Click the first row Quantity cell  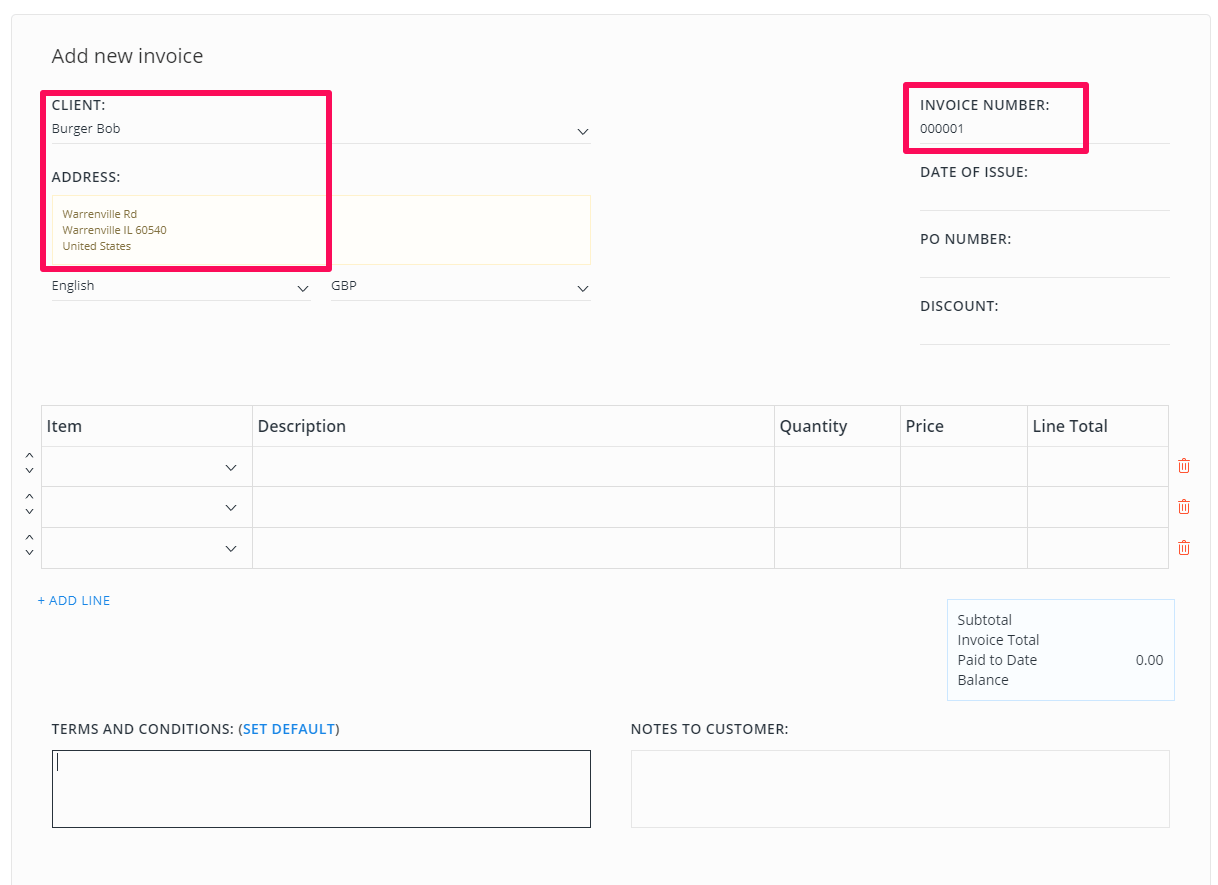[837, 467]
